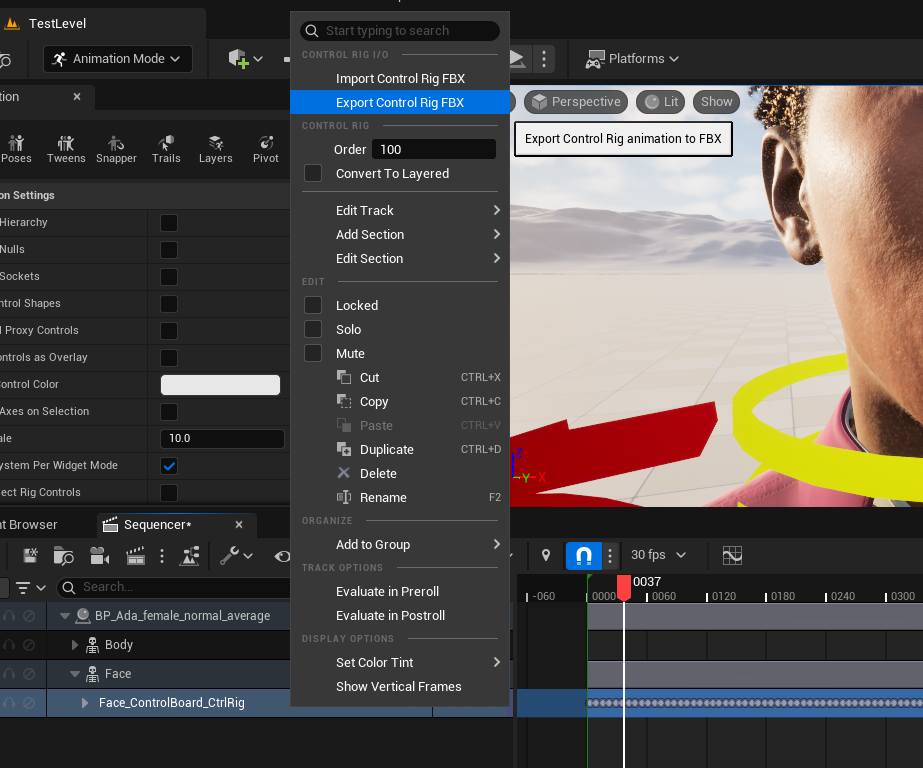Viewport: 923px width, 768px height.
Task: Open the 30 fps frame rate dropdown
Action: [x=659, y=555]
